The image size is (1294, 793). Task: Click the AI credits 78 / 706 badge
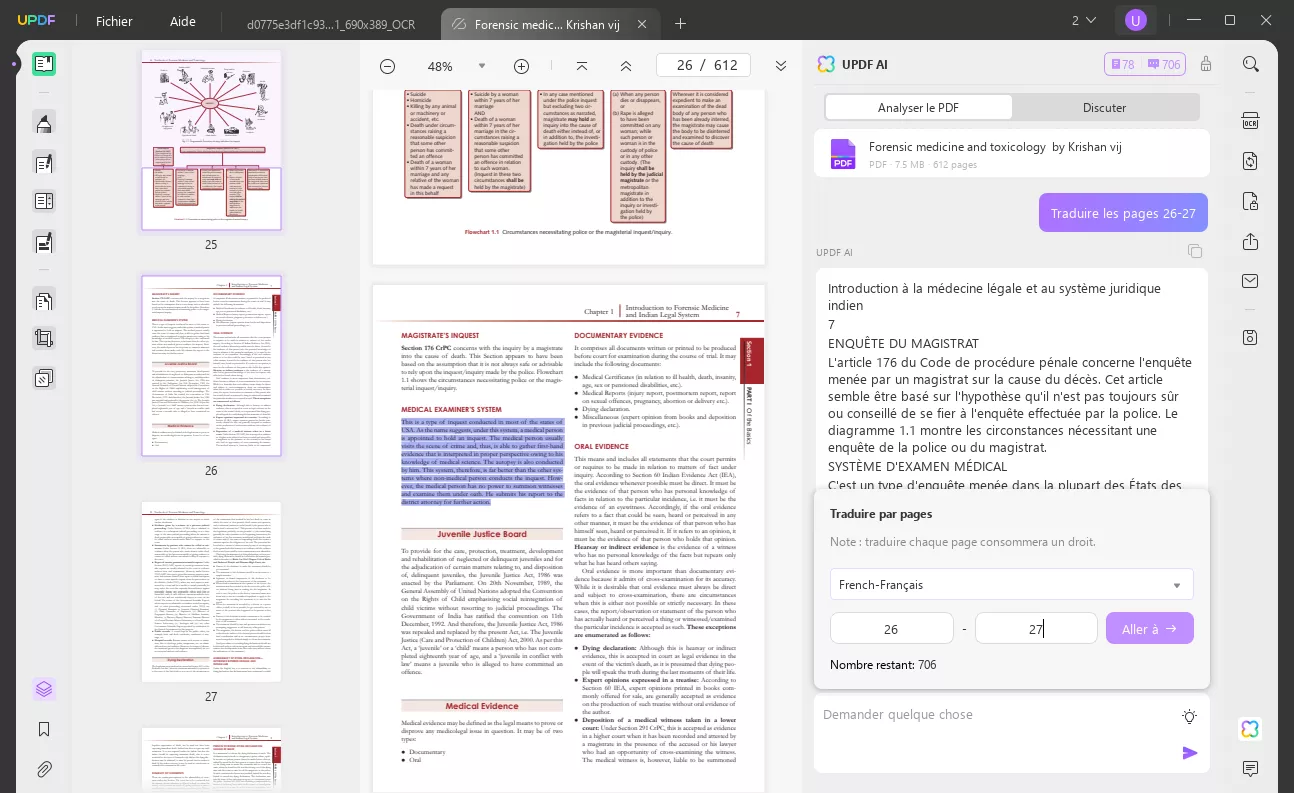(x=1145, y=64)
